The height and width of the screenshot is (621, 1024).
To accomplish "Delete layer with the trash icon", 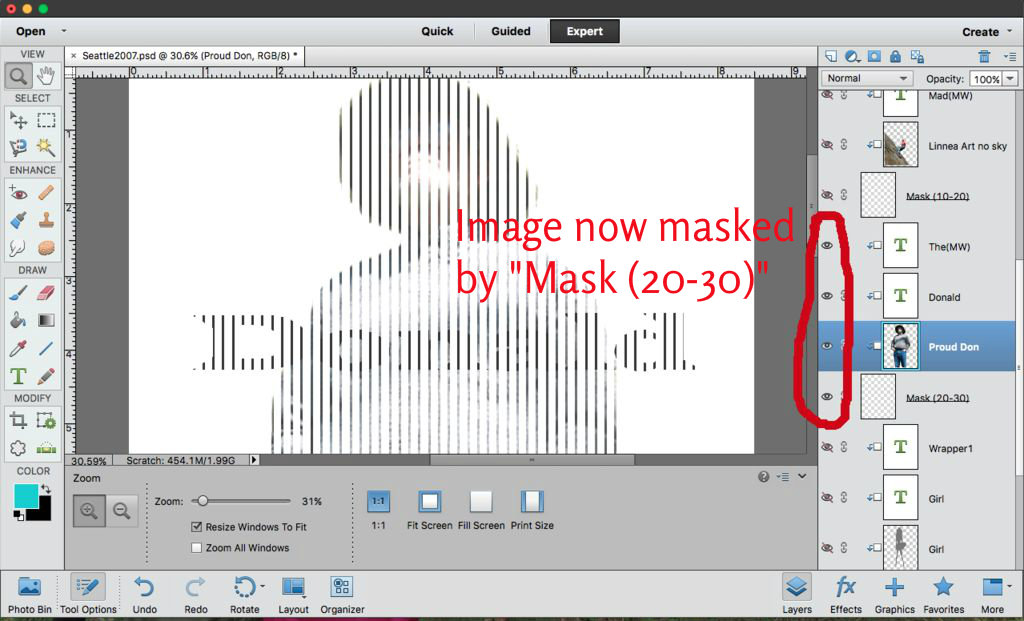I will (984, 57).
